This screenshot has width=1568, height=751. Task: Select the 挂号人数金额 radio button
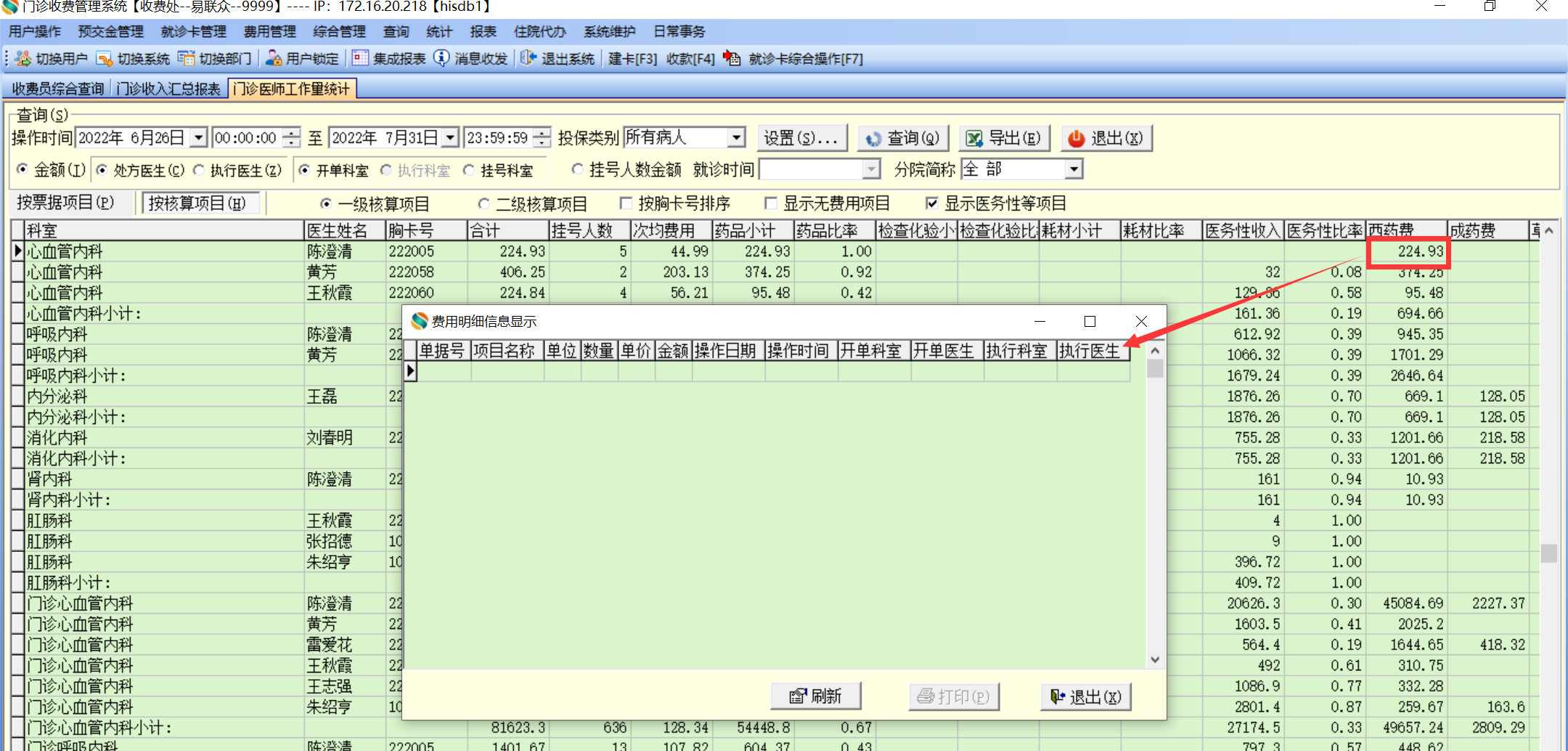[x=577, y=169]
